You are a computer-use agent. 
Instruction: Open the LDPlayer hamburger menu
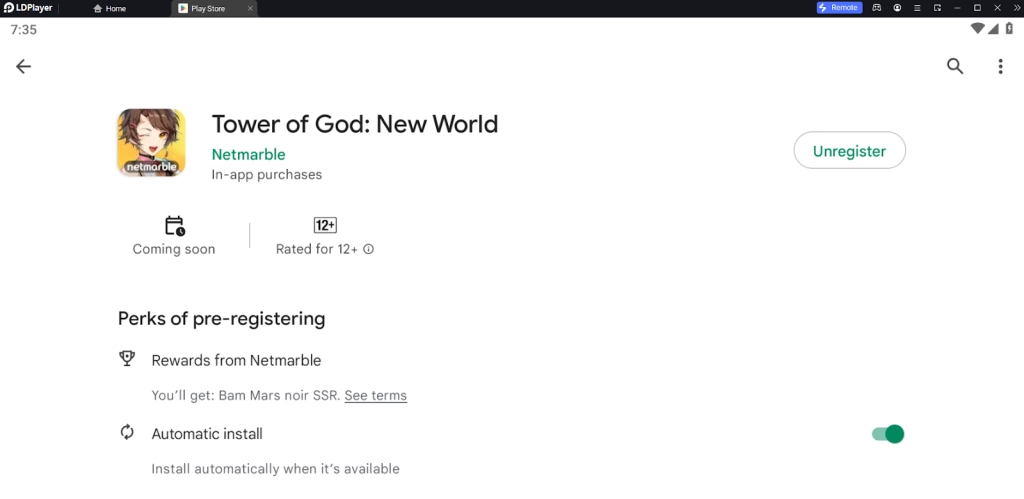(x=918, y=8)
